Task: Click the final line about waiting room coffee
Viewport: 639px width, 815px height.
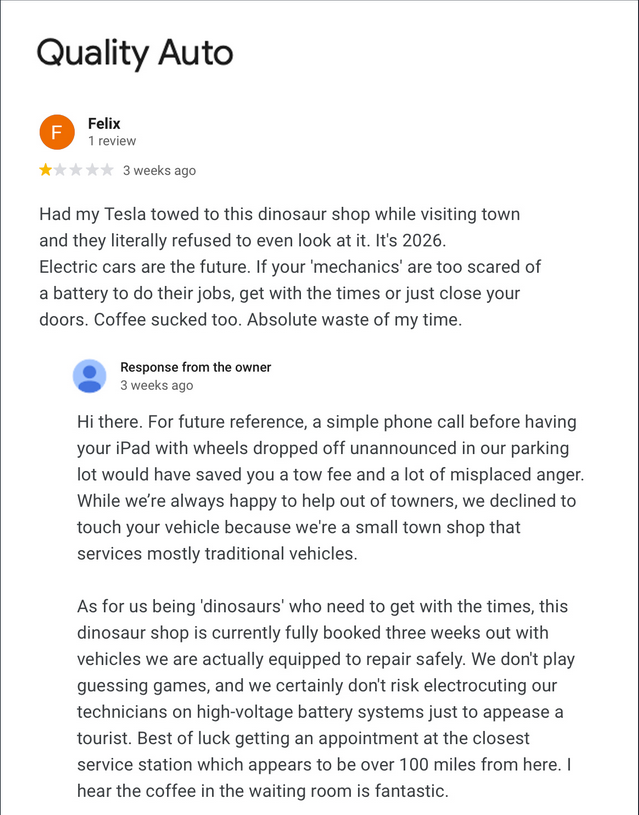Action: click(x=263, y=790)
